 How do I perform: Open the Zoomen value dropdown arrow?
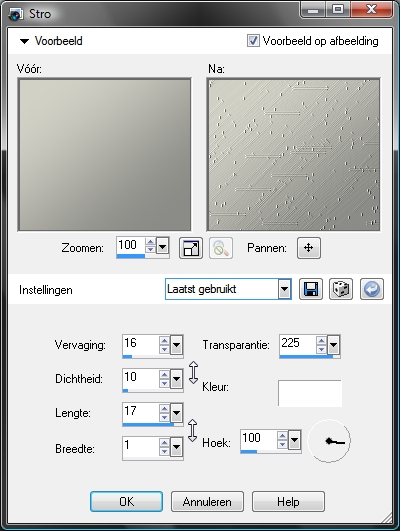point(163,246)
